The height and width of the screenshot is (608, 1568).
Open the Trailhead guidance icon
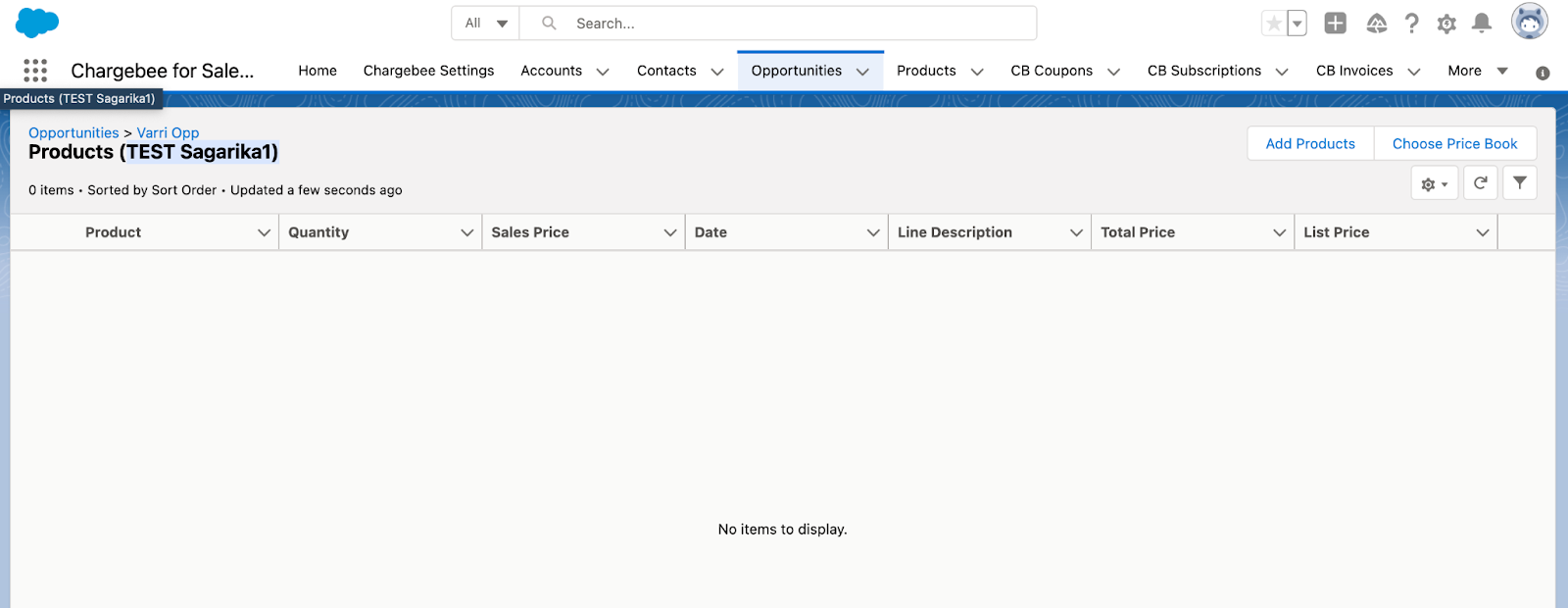click(x=1377, y=24)
